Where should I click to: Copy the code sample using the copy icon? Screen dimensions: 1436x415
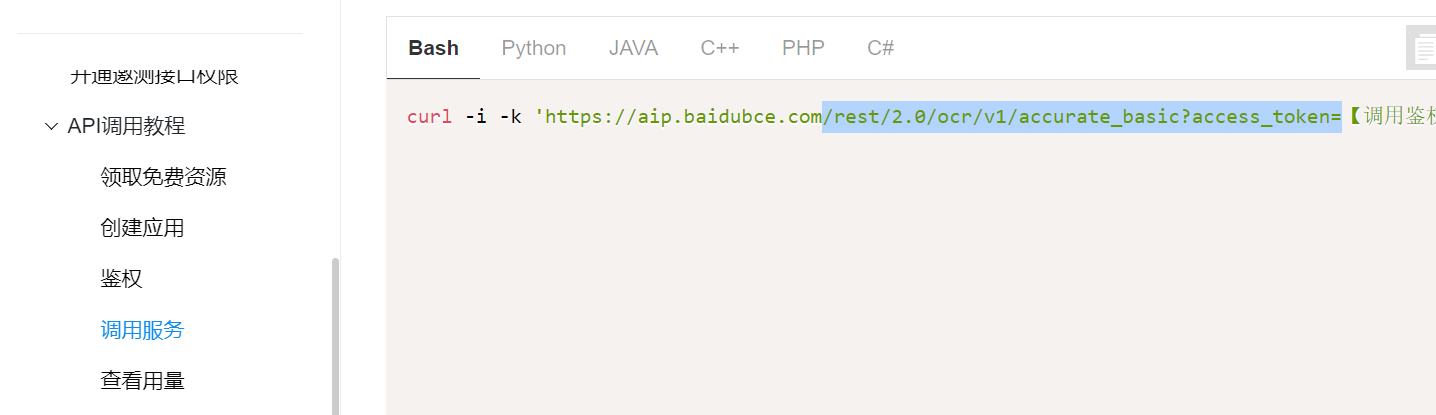1422,48
